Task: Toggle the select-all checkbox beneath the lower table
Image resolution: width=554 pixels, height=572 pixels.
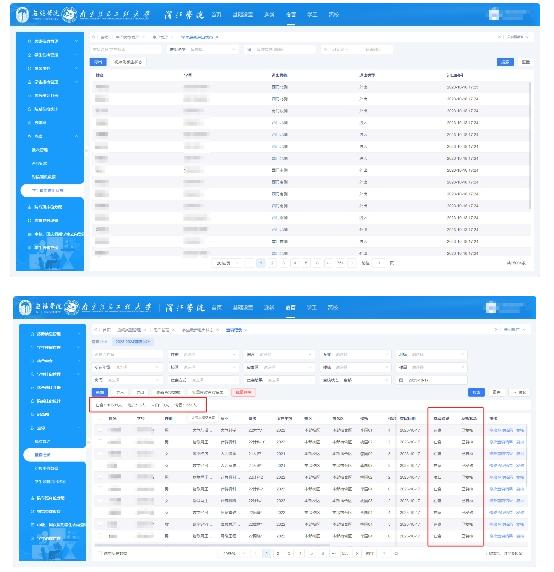Action: 100,553
